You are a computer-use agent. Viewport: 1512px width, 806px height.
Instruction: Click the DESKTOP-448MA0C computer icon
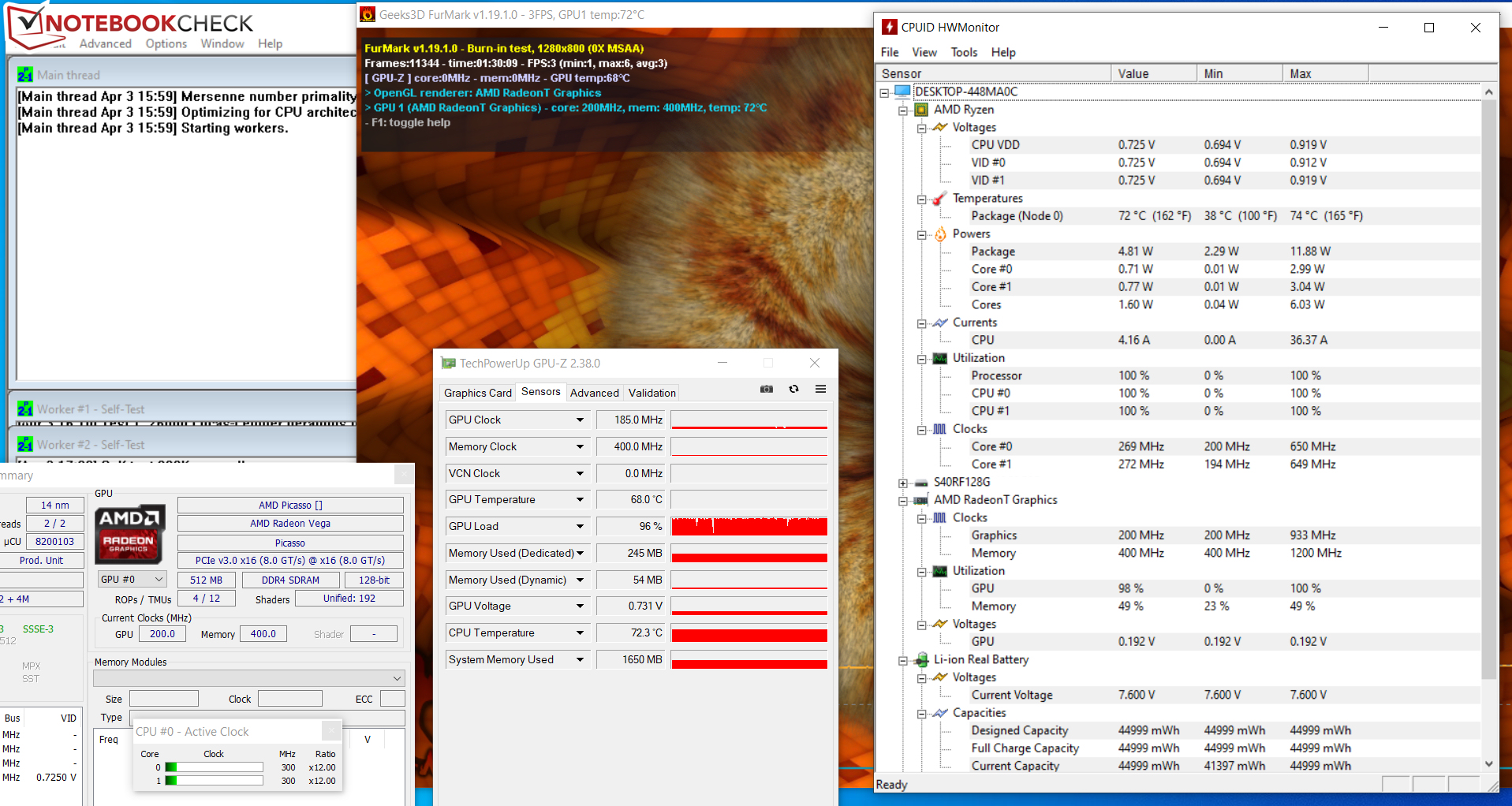(x=903, y=91)
